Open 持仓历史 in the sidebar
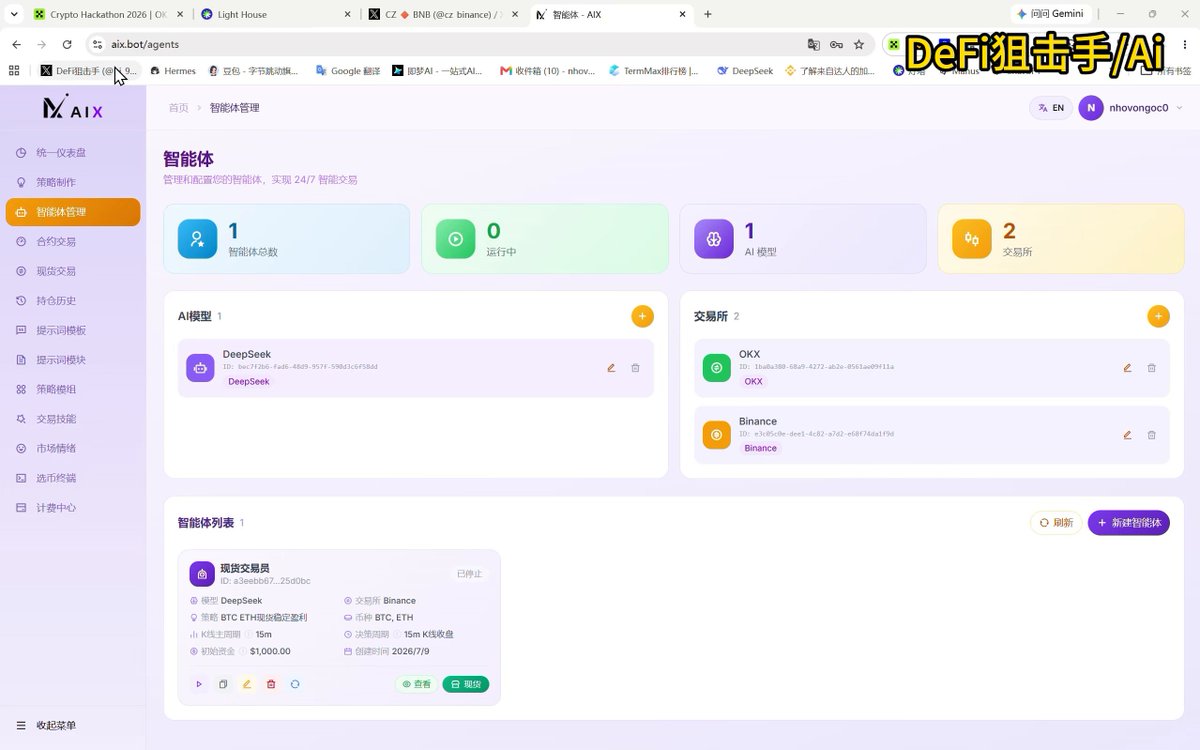1200x750 pixels. 73,300
